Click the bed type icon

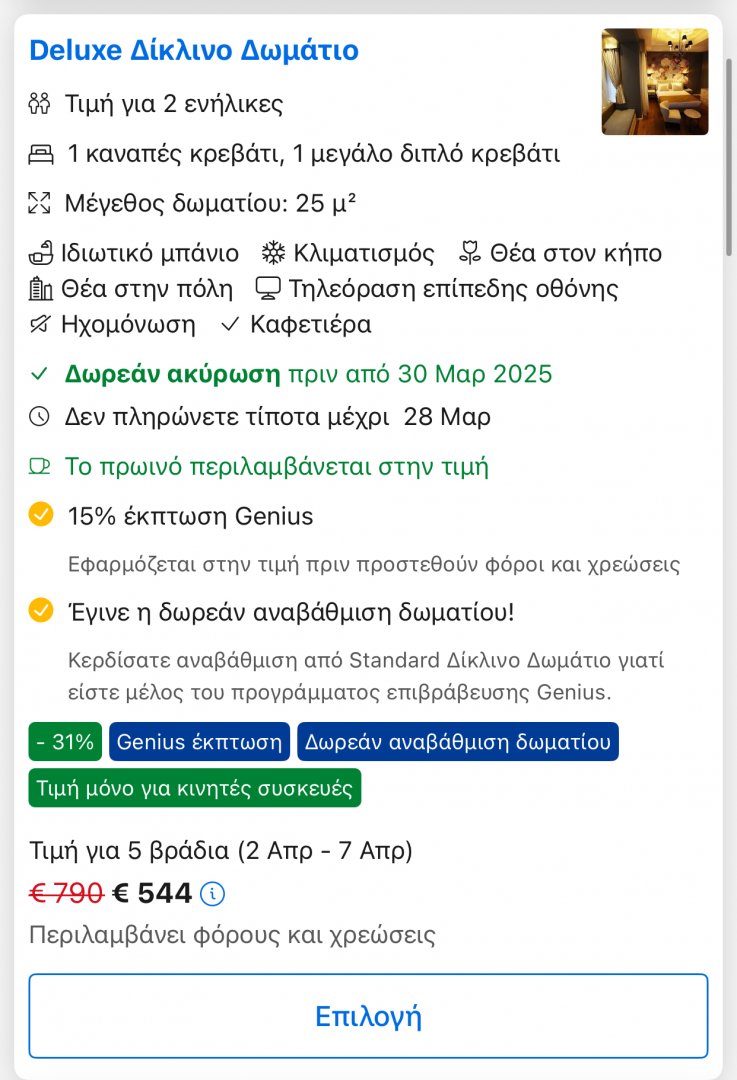[x=41, y=154]
